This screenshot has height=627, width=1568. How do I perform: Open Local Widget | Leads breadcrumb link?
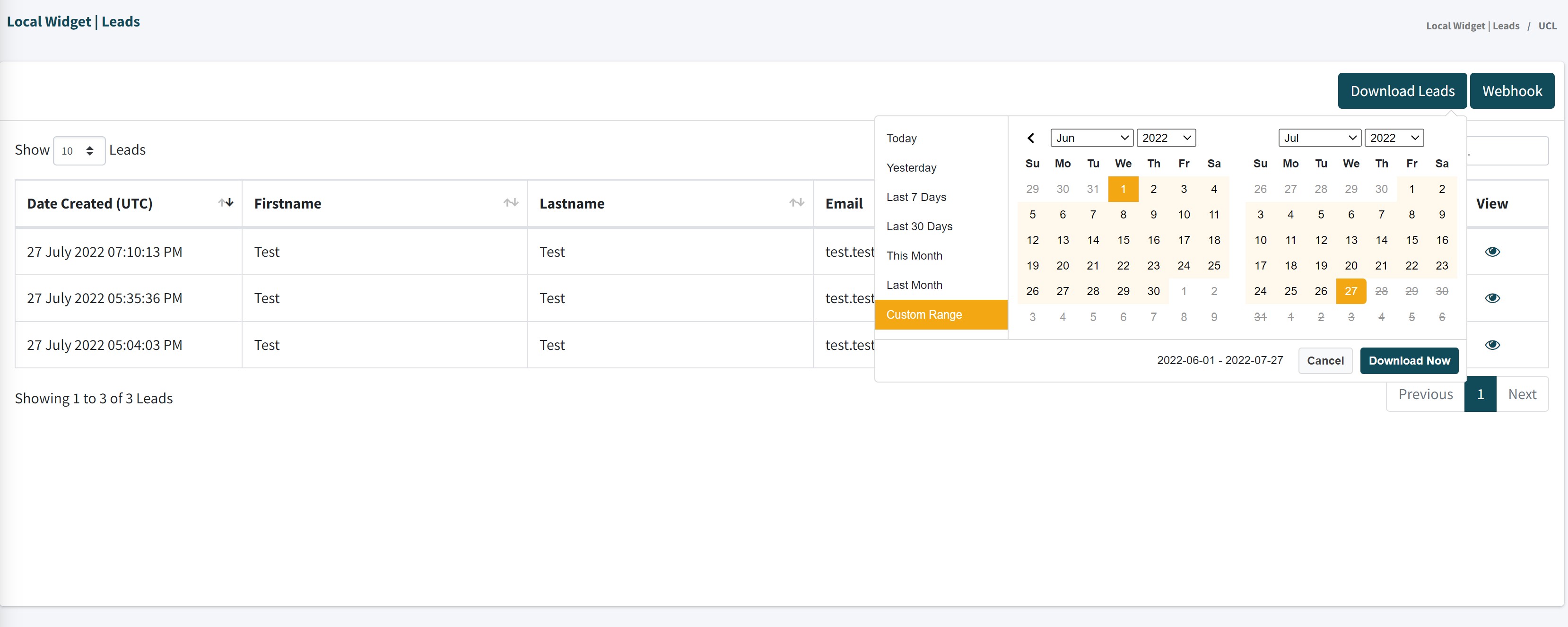[1472, 26]
